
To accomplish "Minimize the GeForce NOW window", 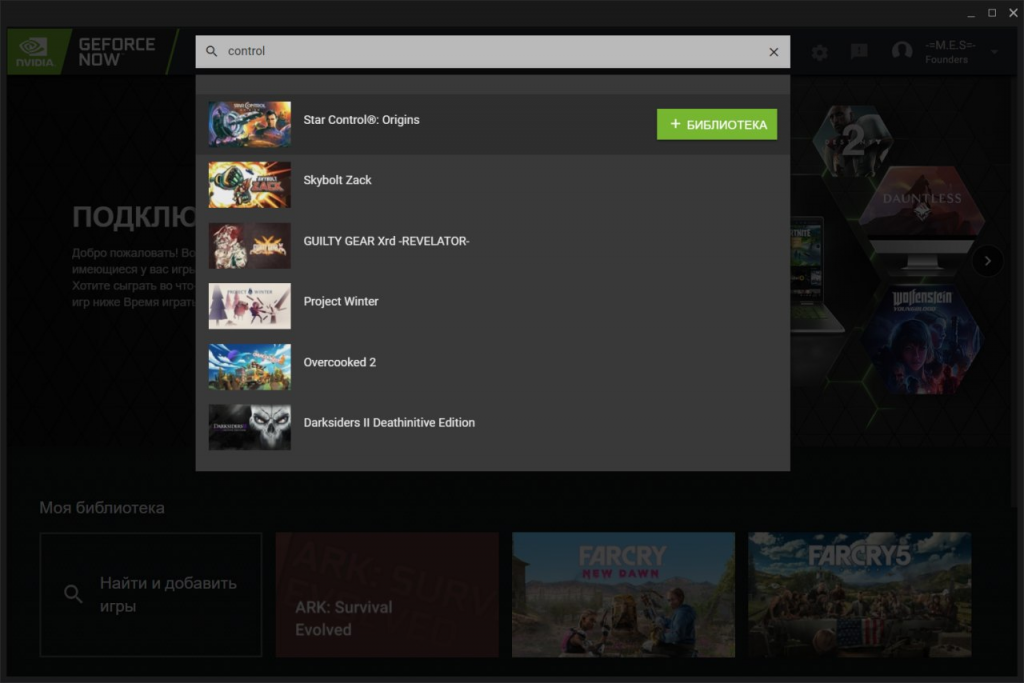I will pyautogui.click(x=971, y=13).
